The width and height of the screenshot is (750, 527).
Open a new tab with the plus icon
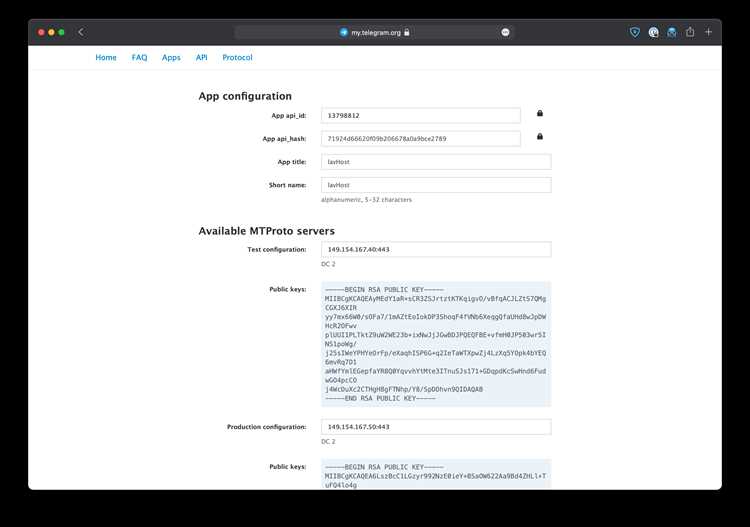708,32
